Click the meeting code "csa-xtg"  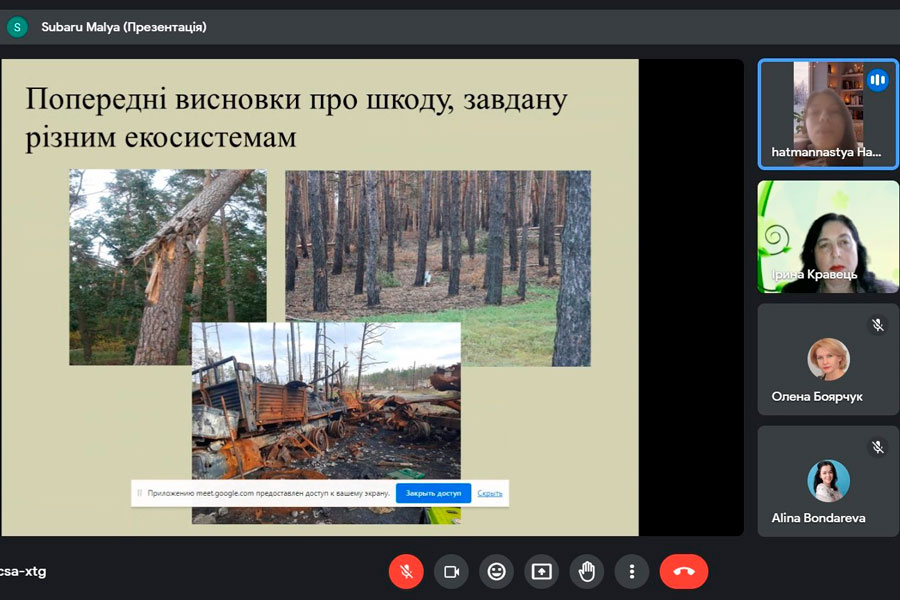[x=22, y=571]
